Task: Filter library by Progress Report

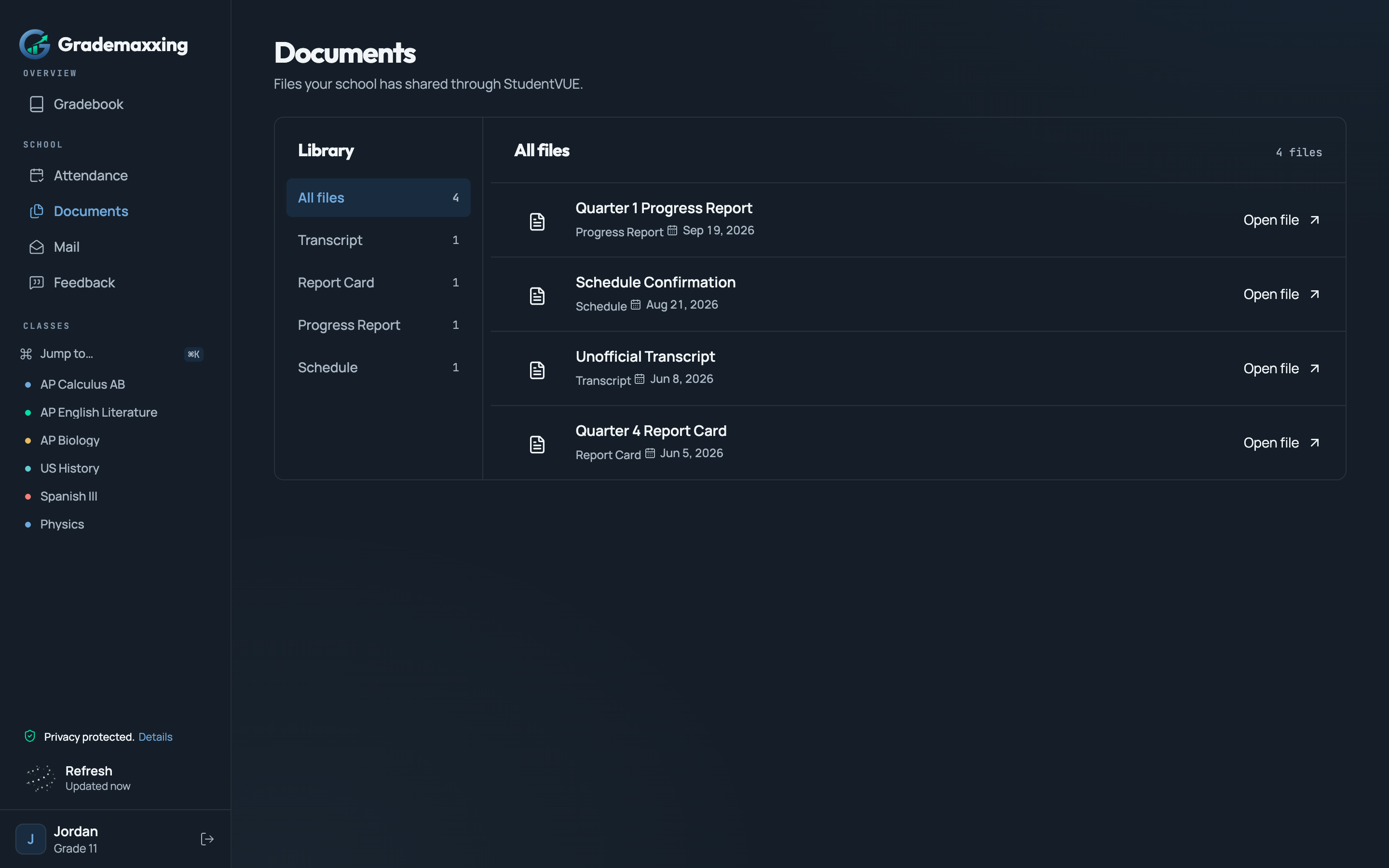Action: point(378,325)
